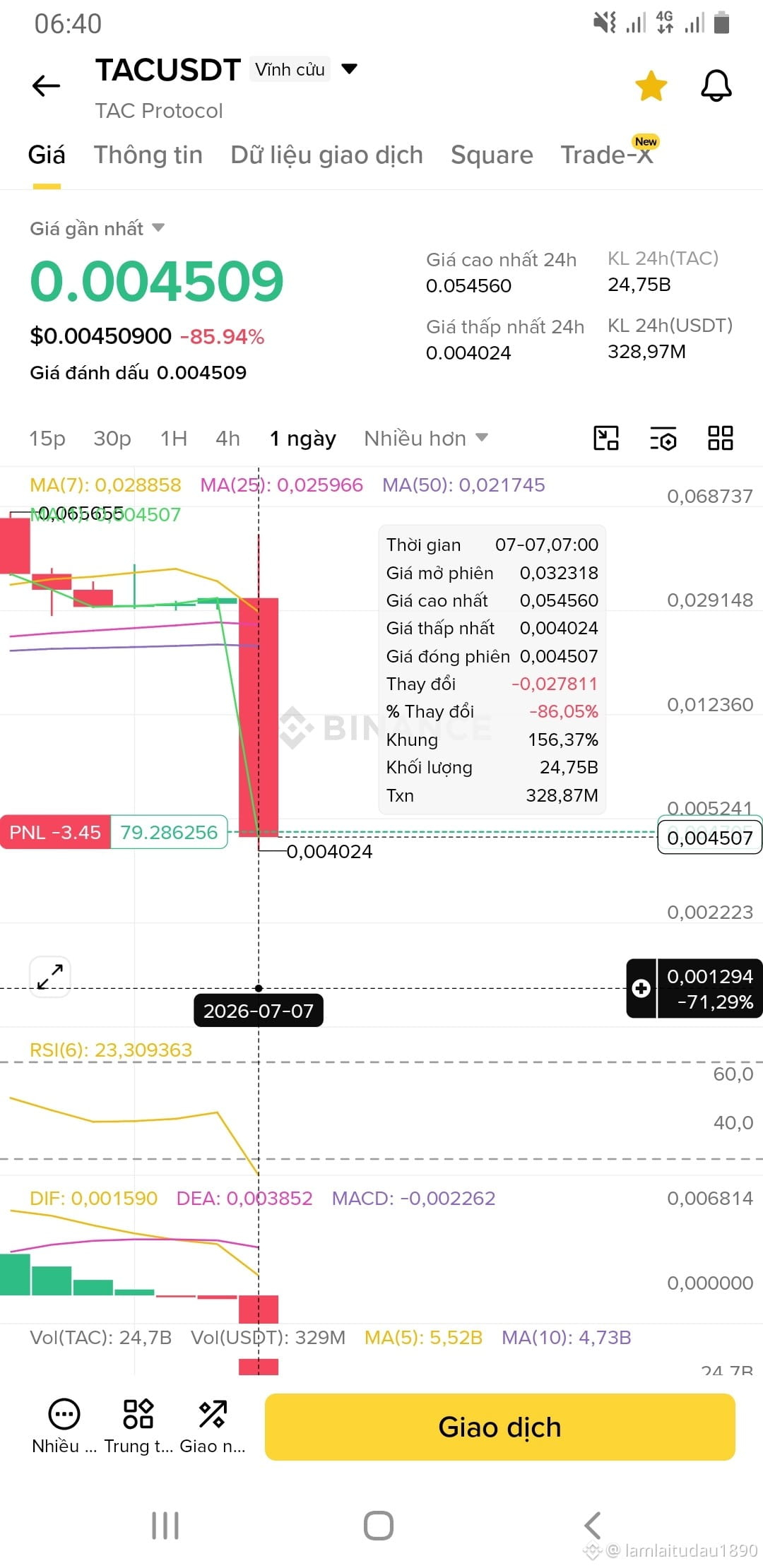Tap Giá cao nhất 24h value 0.054560

pyautogui.click(x=468, y=285)
